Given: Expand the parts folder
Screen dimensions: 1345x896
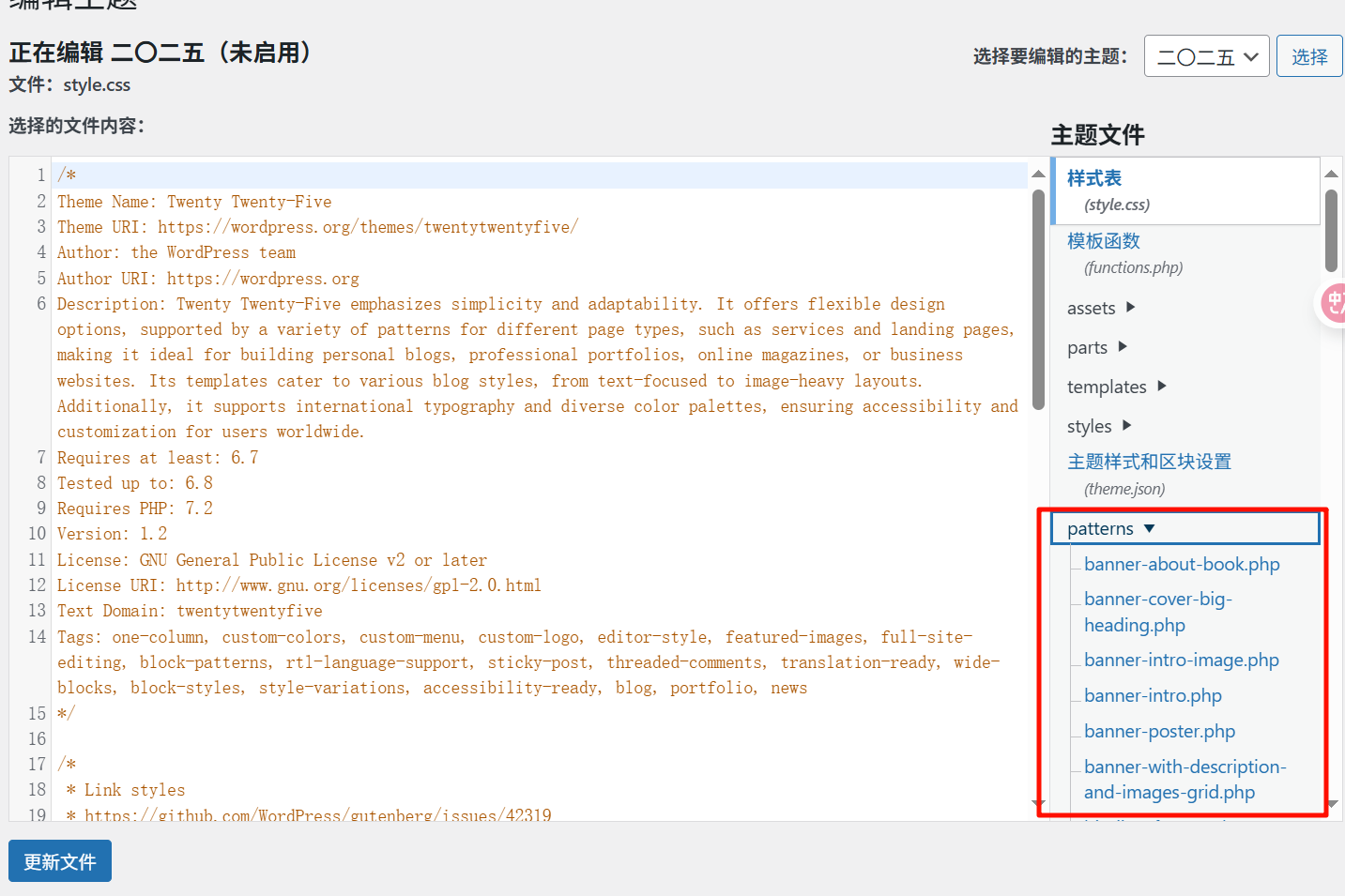Looking at the screenshot, I should (1096, 347).
